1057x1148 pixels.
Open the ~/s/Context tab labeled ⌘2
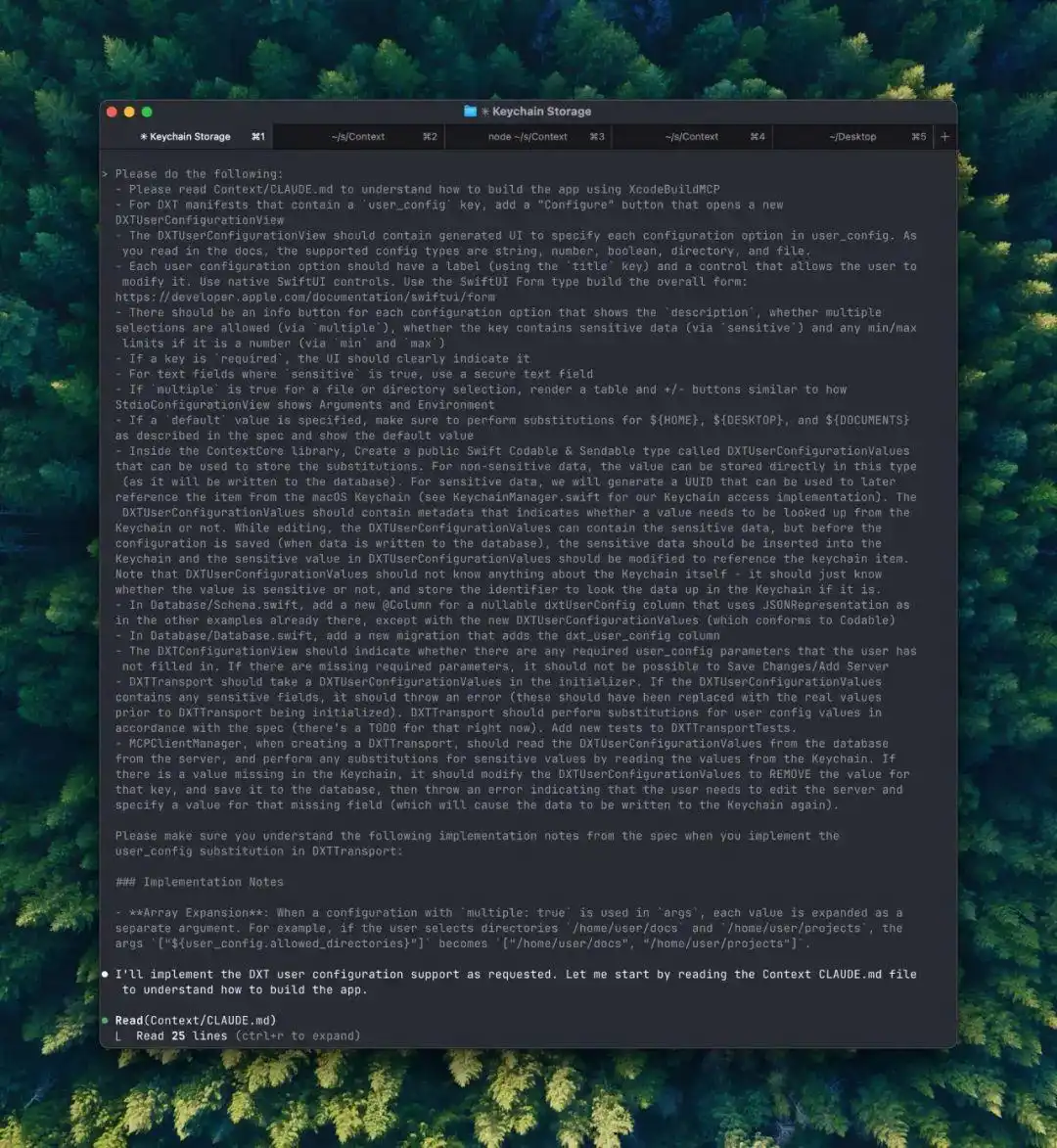tap(358, 137)
